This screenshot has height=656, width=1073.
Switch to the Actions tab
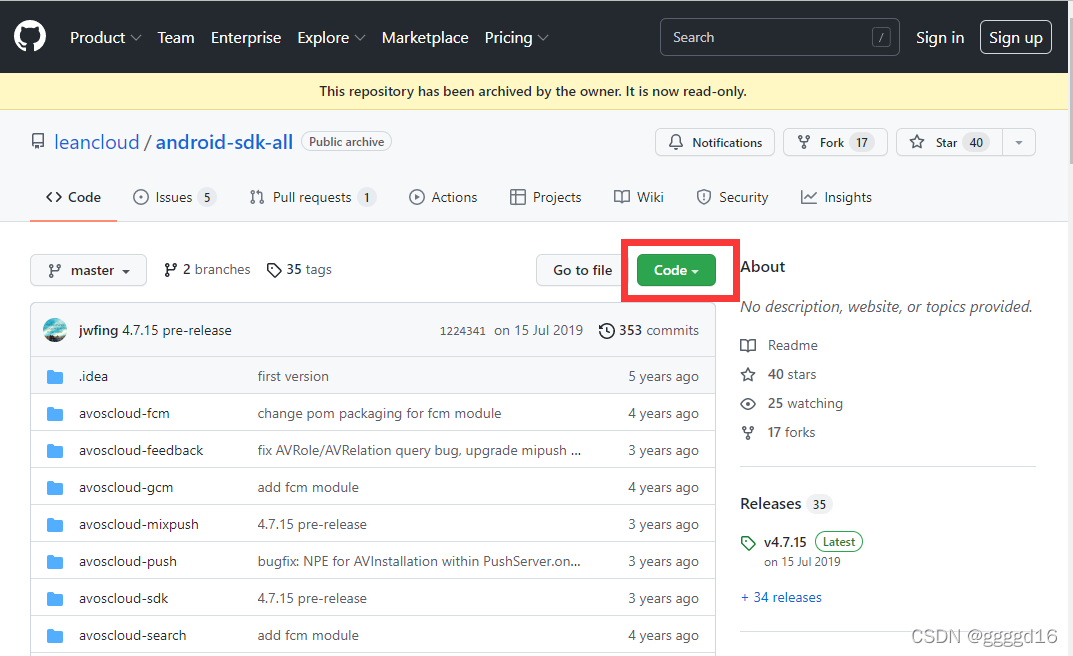(x=443, y=197)
